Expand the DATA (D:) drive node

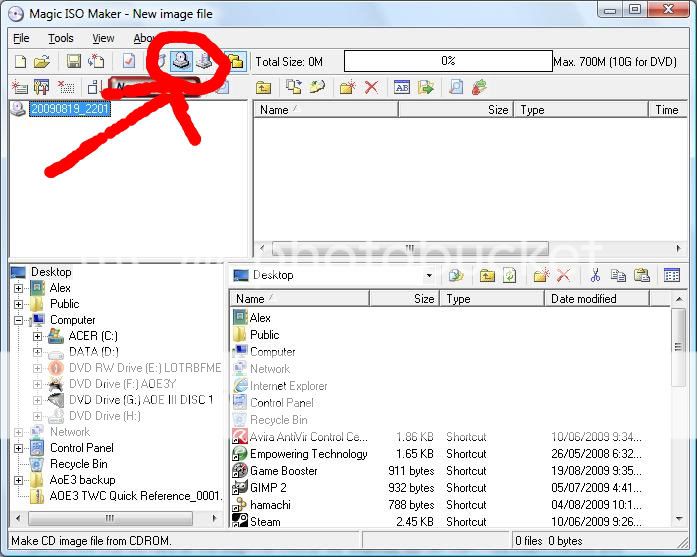37,352
